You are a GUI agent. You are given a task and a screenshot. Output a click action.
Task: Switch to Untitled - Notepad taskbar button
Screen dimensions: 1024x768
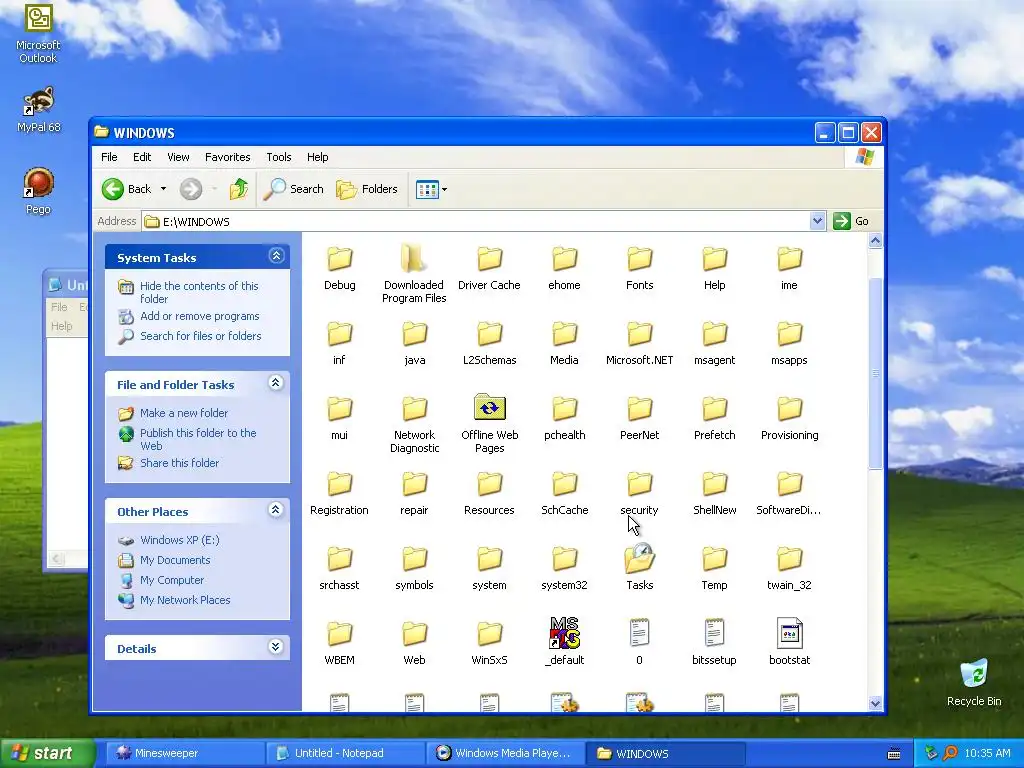click(x=346, y=753)
